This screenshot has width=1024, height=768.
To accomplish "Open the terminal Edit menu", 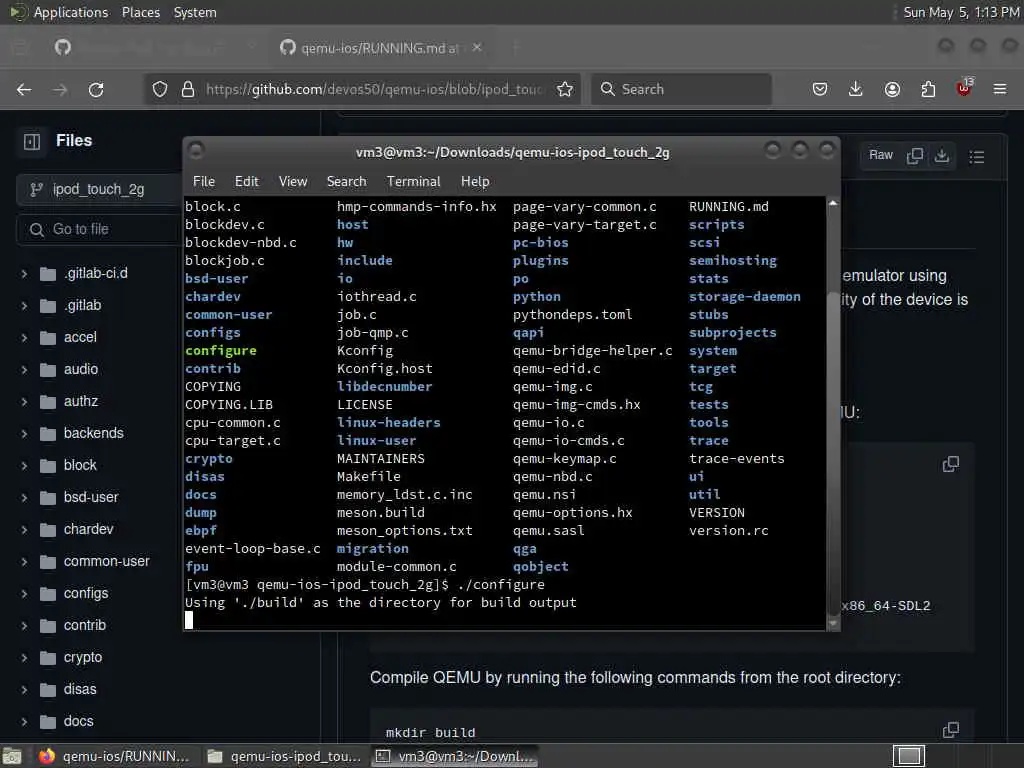I will 247,182.
